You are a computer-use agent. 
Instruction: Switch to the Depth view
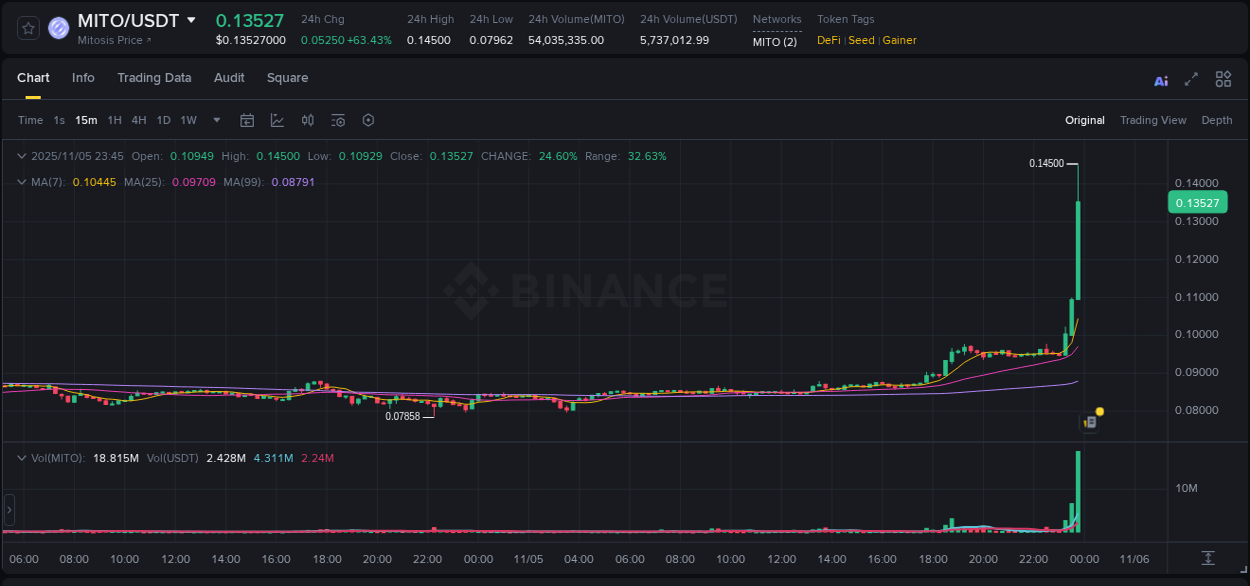(x=1216, y=120)
